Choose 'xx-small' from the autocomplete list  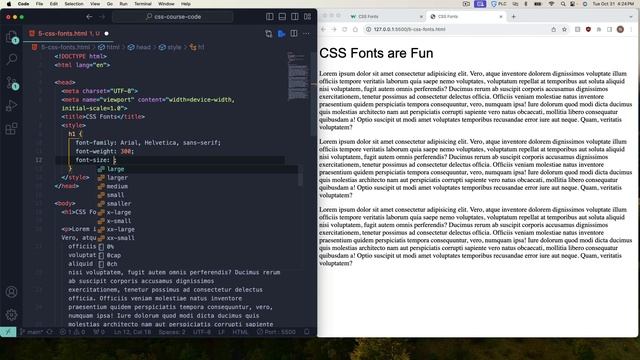coord(197,238)
